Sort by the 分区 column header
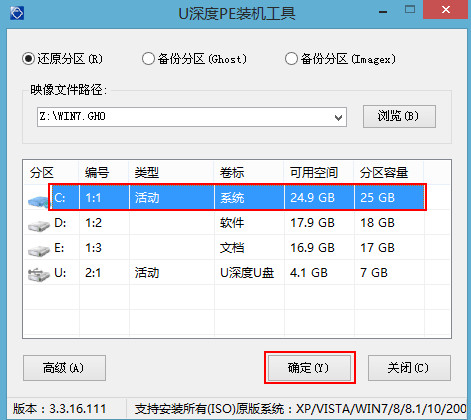Image resolution: width=471 pixels, height=420 pixels. coord(51,173)
